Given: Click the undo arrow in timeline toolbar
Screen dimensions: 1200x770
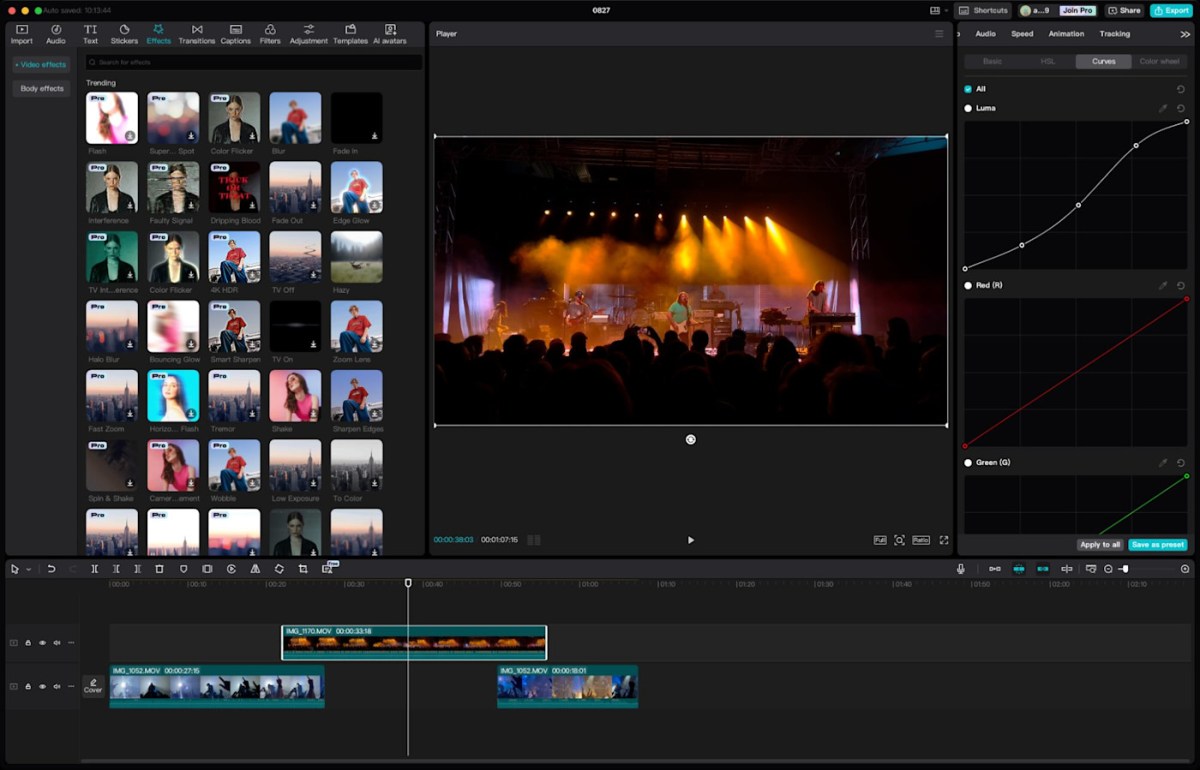Looking at the screenshot, I should tap(51, 569).
